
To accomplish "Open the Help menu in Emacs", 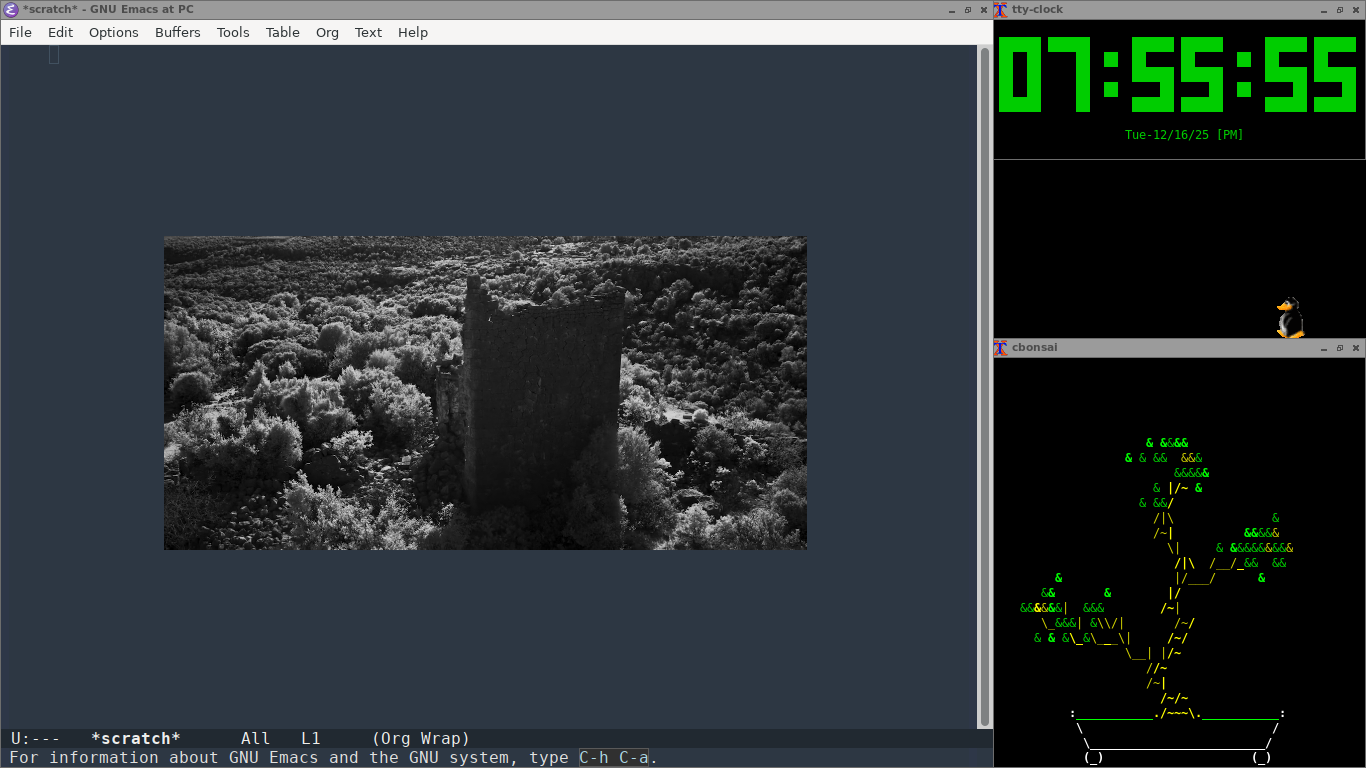I will pos(413,32).
